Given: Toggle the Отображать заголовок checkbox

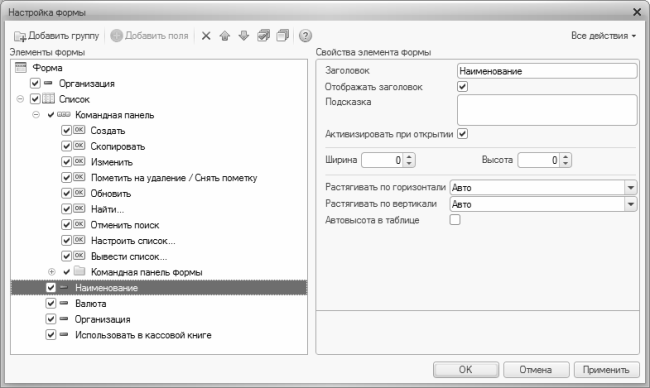Looking at the screenshot, I should (x=462, y=87).
